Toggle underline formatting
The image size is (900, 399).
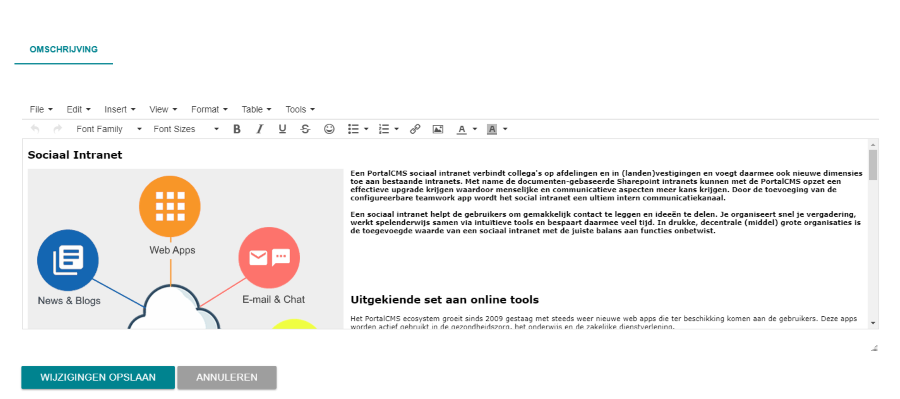pos(282,129)
